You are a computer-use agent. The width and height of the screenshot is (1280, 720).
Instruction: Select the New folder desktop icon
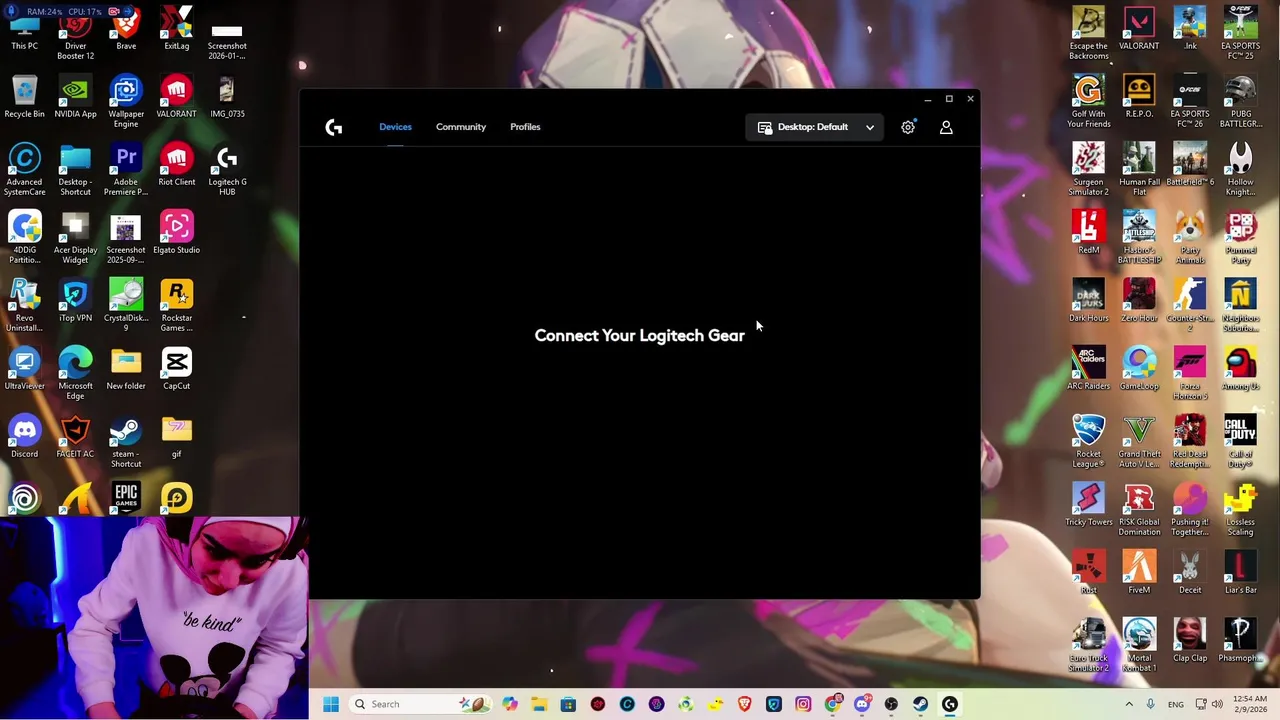[x=126, y=369]
